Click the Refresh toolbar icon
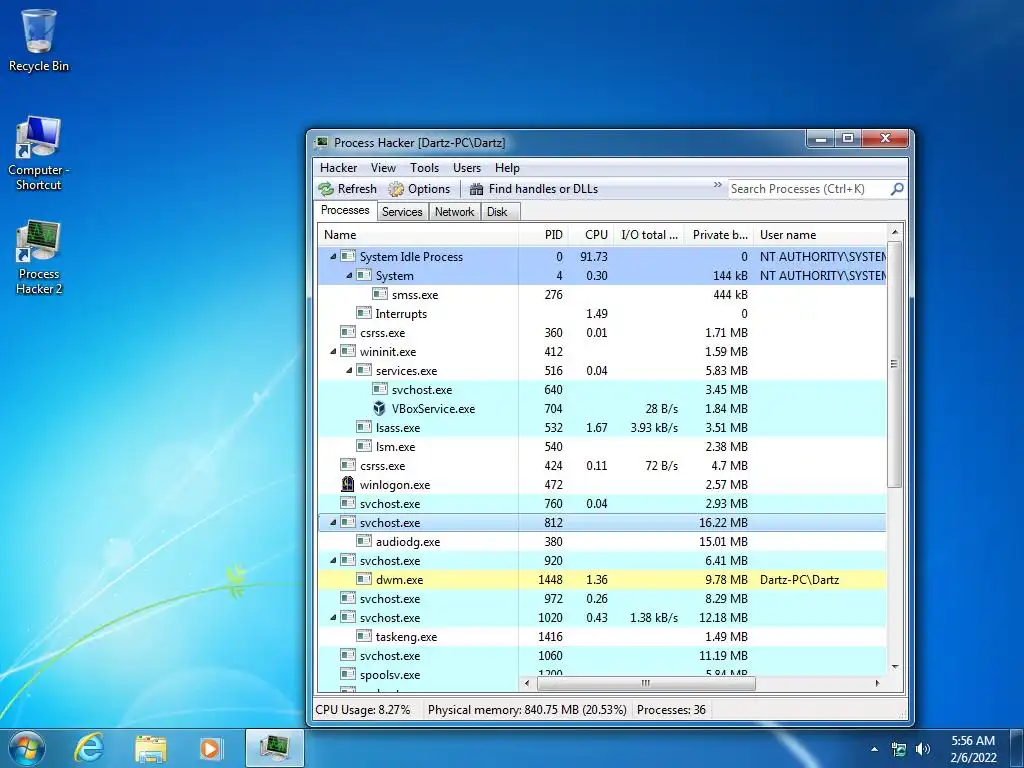1024x768 pixels. [326, 189]
